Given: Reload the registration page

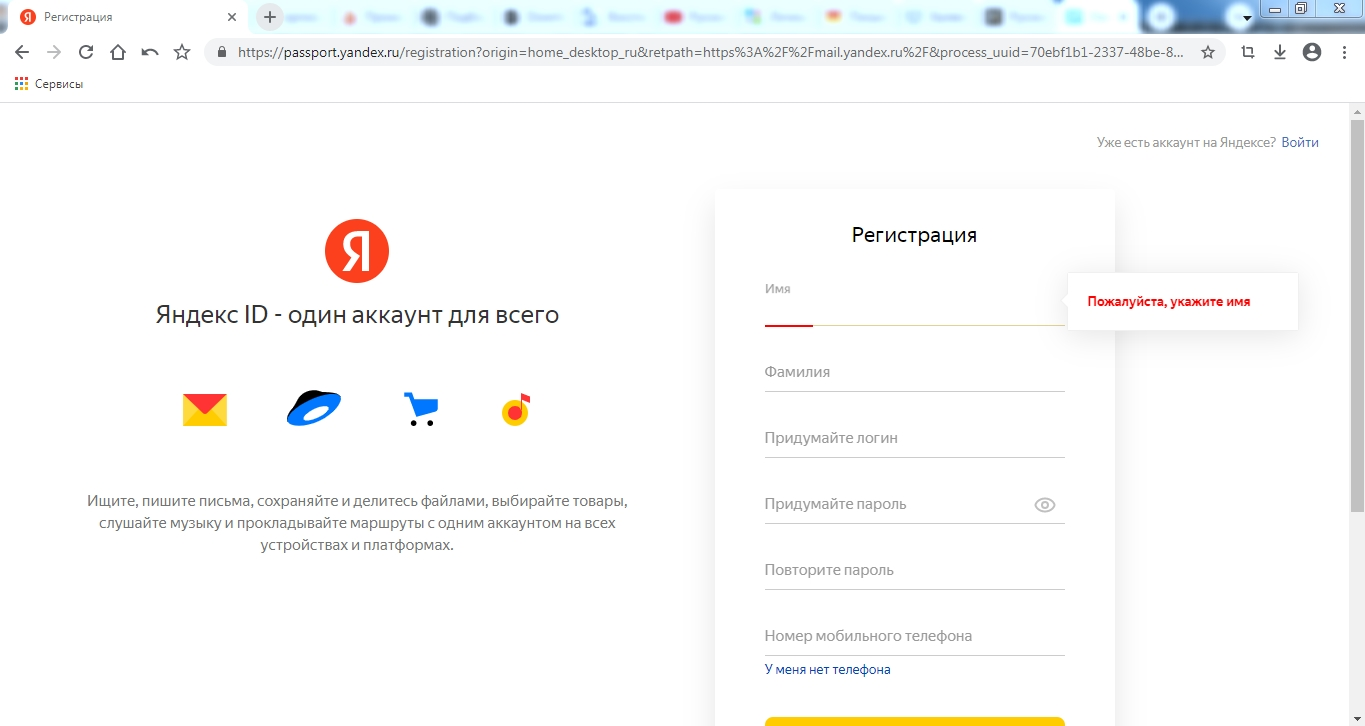Looking at the screenshot, I should tap(86, 53).
